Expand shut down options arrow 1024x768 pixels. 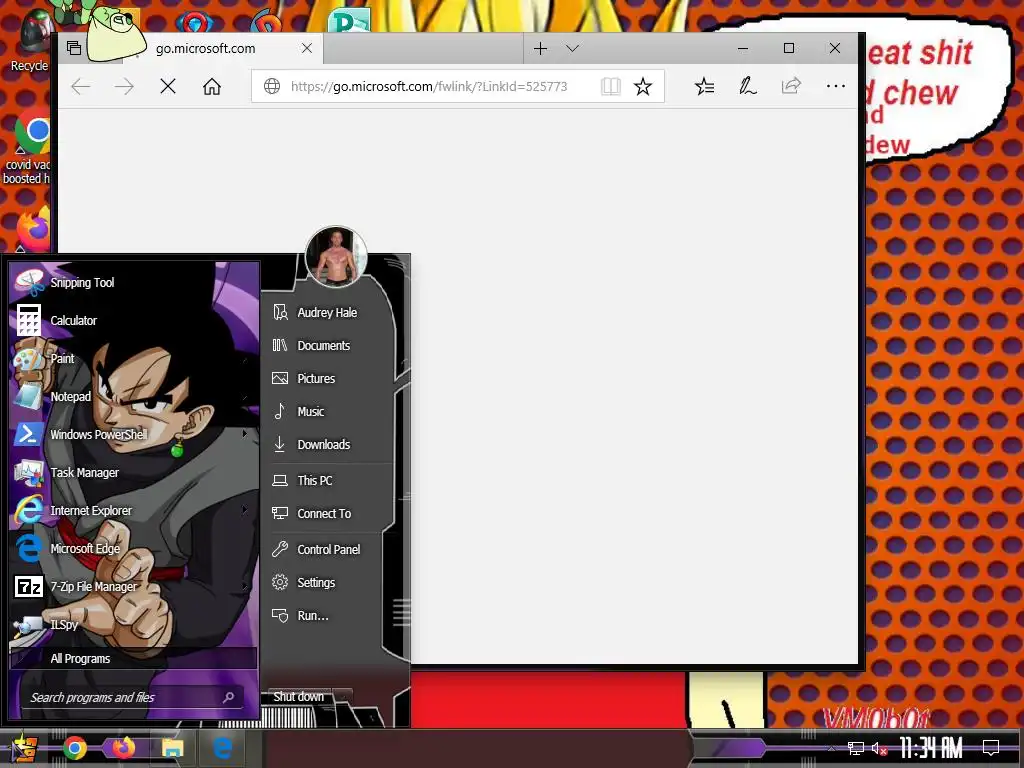pos(344,697)
